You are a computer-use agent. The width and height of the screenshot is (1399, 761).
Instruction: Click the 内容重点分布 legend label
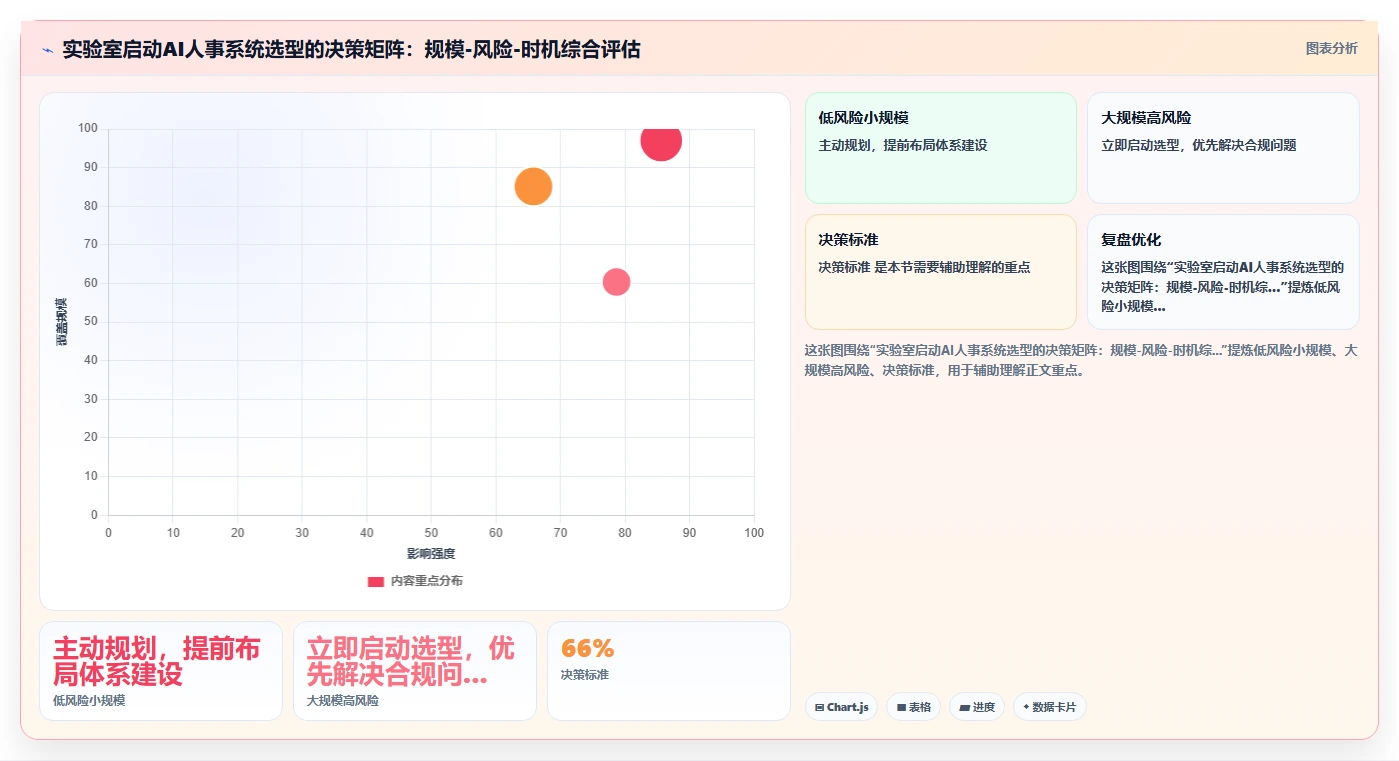tap(426, 581)
